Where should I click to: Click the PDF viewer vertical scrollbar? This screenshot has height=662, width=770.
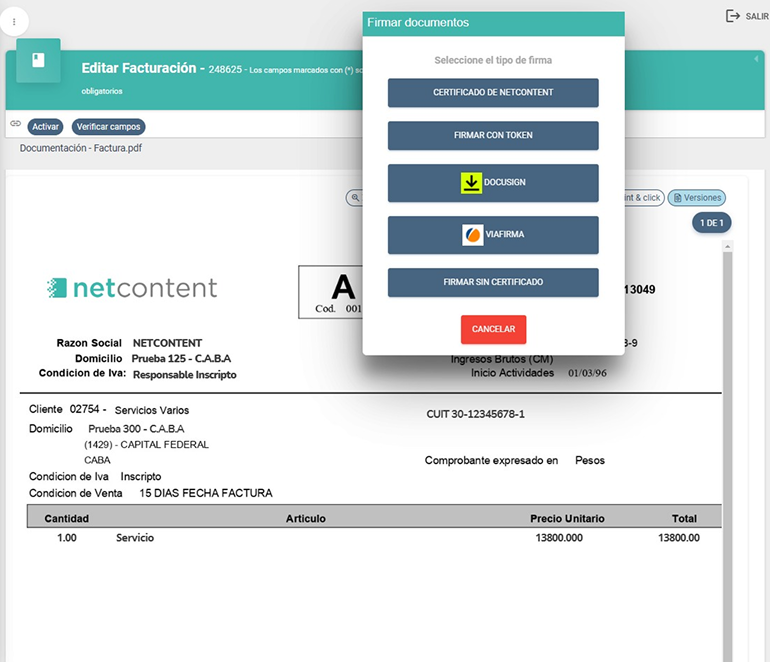(x=726, y=450)
